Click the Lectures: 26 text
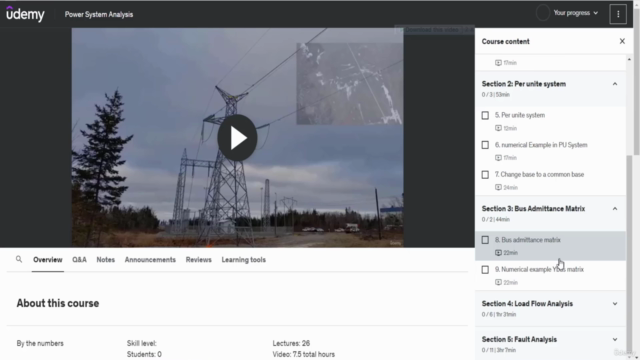The image size is (640, 360). [291, 343]
